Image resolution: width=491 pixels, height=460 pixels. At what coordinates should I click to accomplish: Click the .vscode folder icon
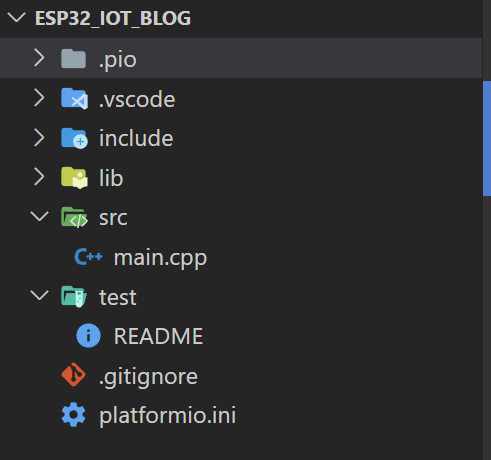tap(75, 99)
